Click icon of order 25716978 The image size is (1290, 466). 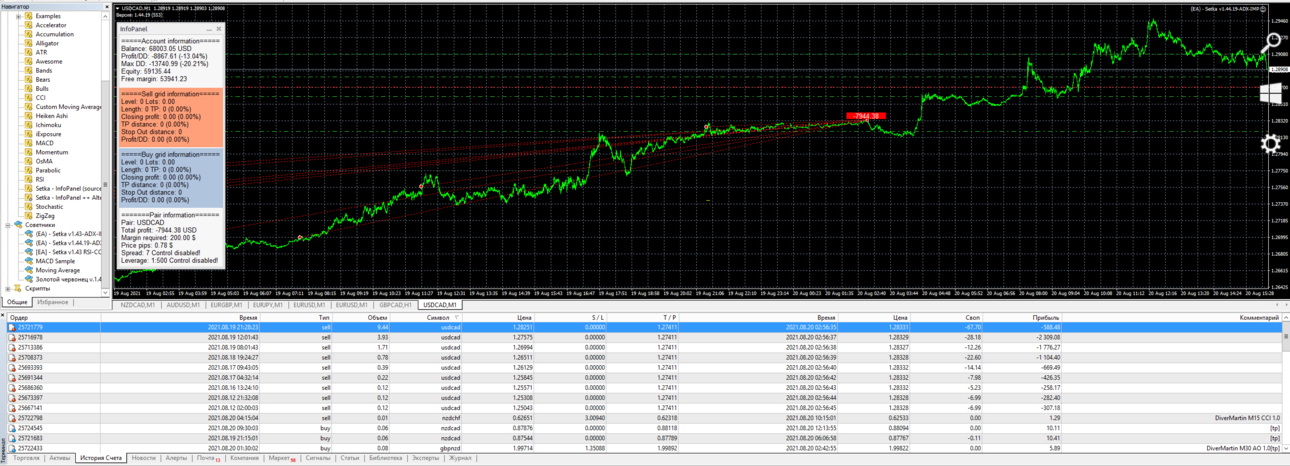[x=12, y=337]
